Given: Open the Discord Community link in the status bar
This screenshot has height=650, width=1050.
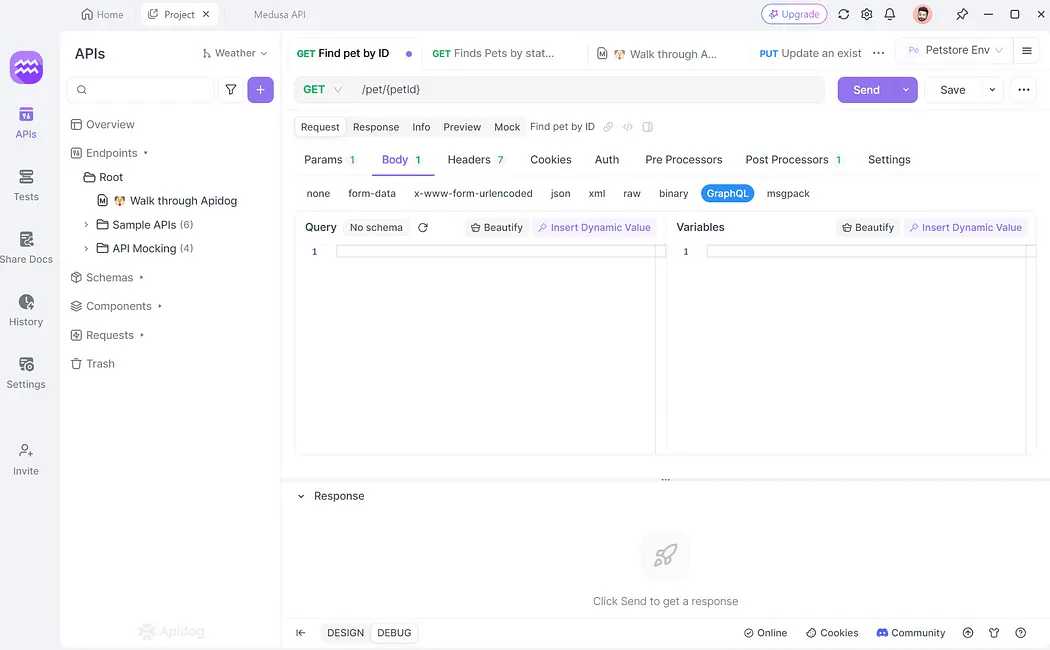Looking at the screenshot, I should pyautogui.click(x=910, y=632).
